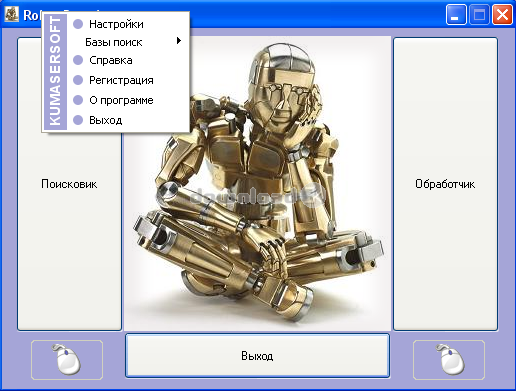Viewport: 516px width, 391px height.
Task: Click the Поисковик button
Action: pos(69,184)
